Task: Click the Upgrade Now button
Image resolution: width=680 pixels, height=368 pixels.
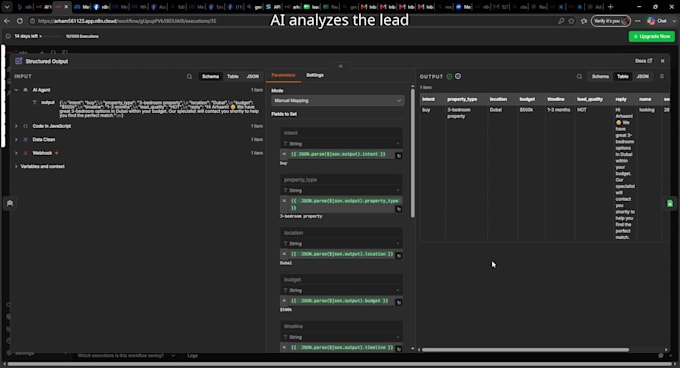Action: 652,36
